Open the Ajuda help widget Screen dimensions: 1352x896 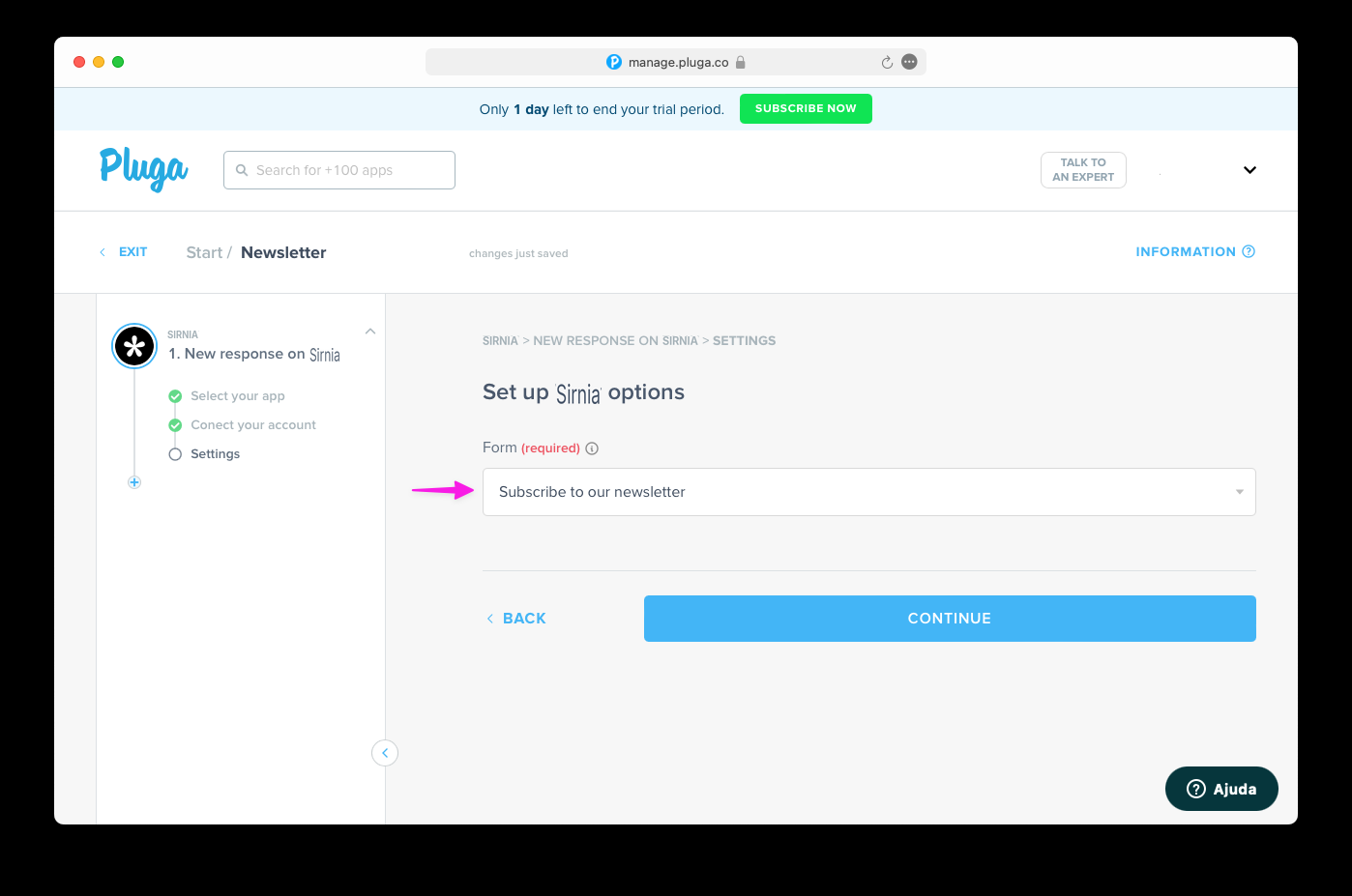(x=1221, y=789)
